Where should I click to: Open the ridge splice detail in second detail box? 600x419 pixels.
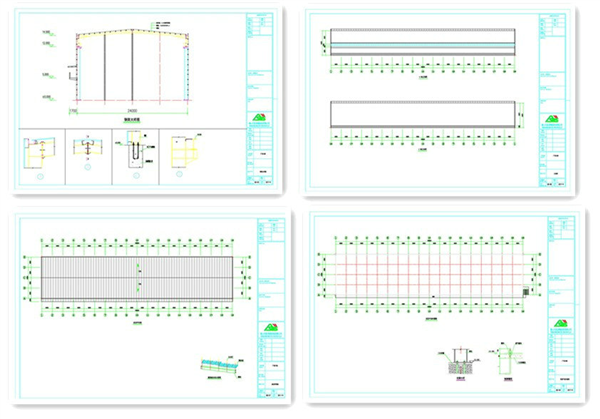tap(88, 147)
